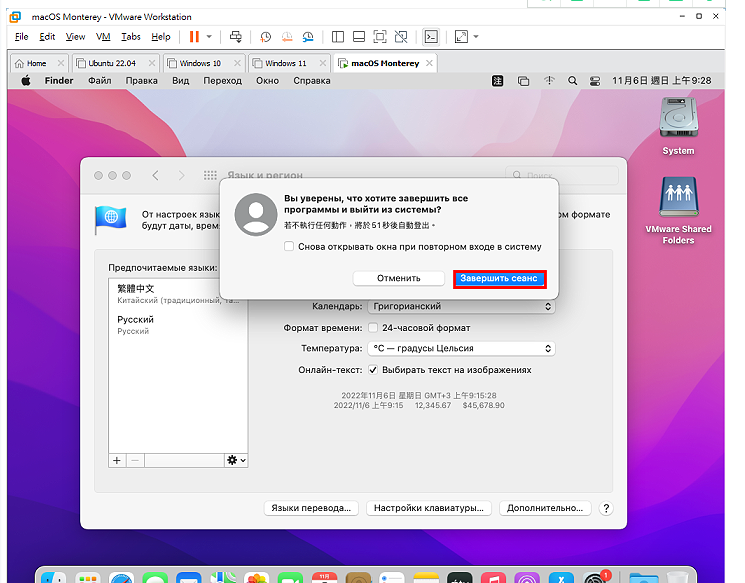Screen dimensions: 745x583
Task: Open the VMware Help menu
Action: [x=161, y=37]
